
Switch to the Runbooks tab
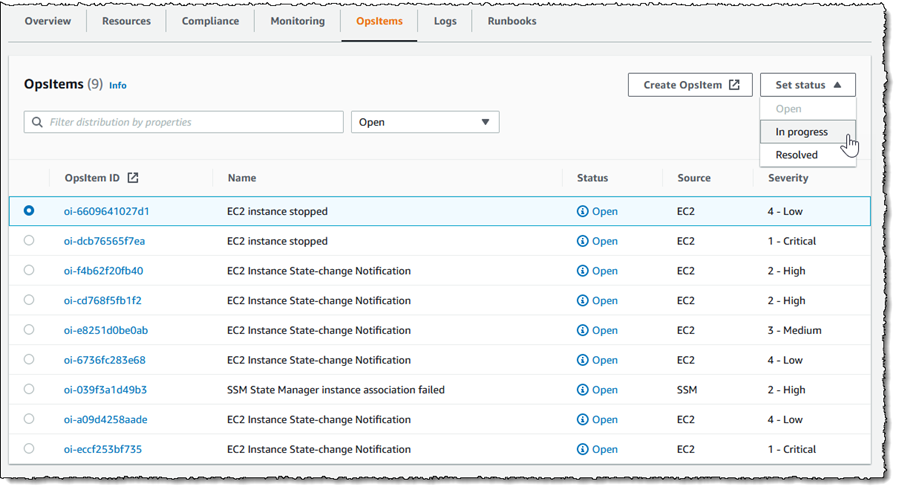click(x=511, y=21)
